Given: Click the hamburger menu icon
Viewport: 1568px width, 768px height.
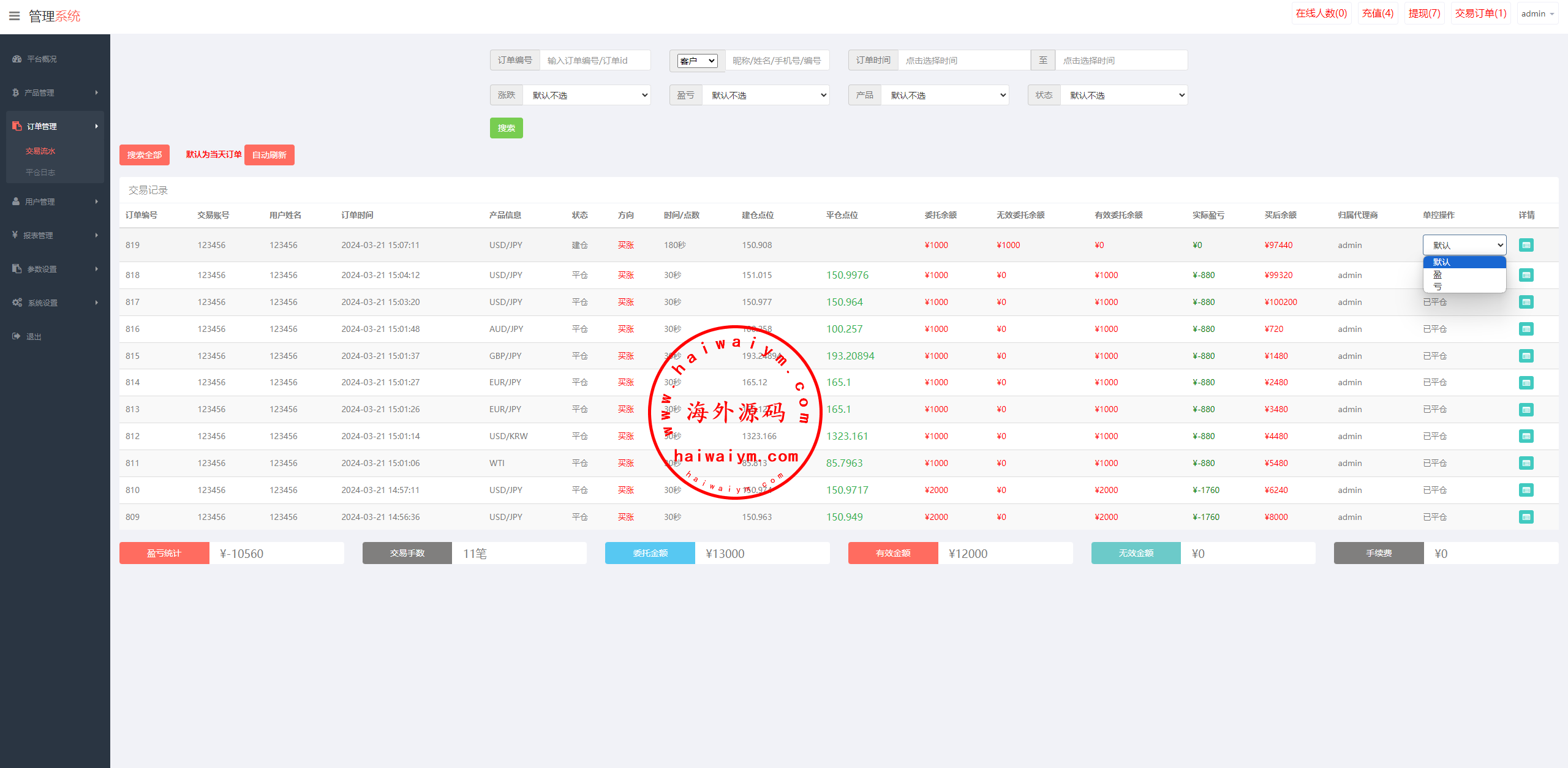Looking at the screenshot, I should 15,16.
